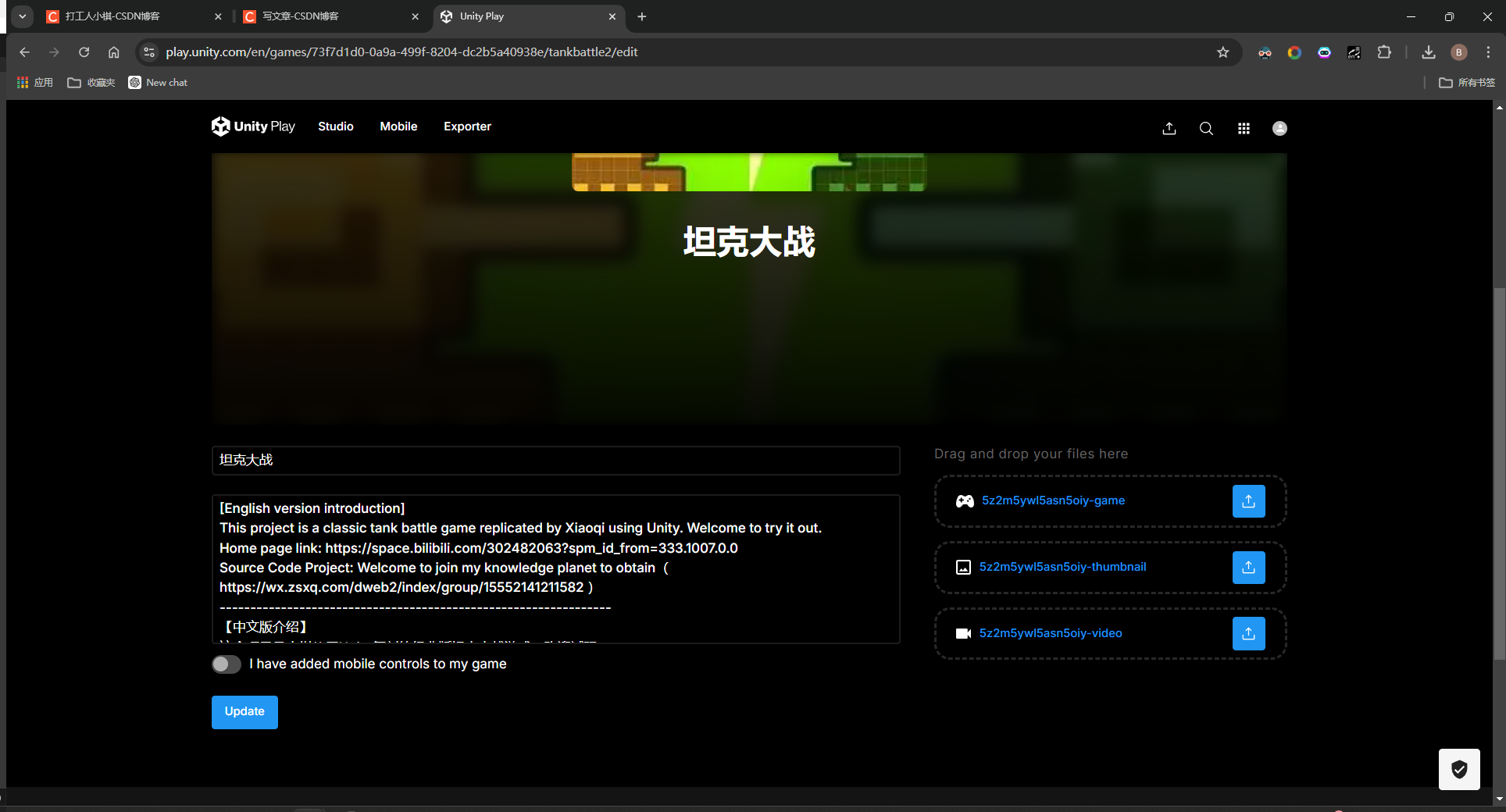Bookmark this page with the star icon
Screen dimensions: 1506x812
pos(1223,52)
